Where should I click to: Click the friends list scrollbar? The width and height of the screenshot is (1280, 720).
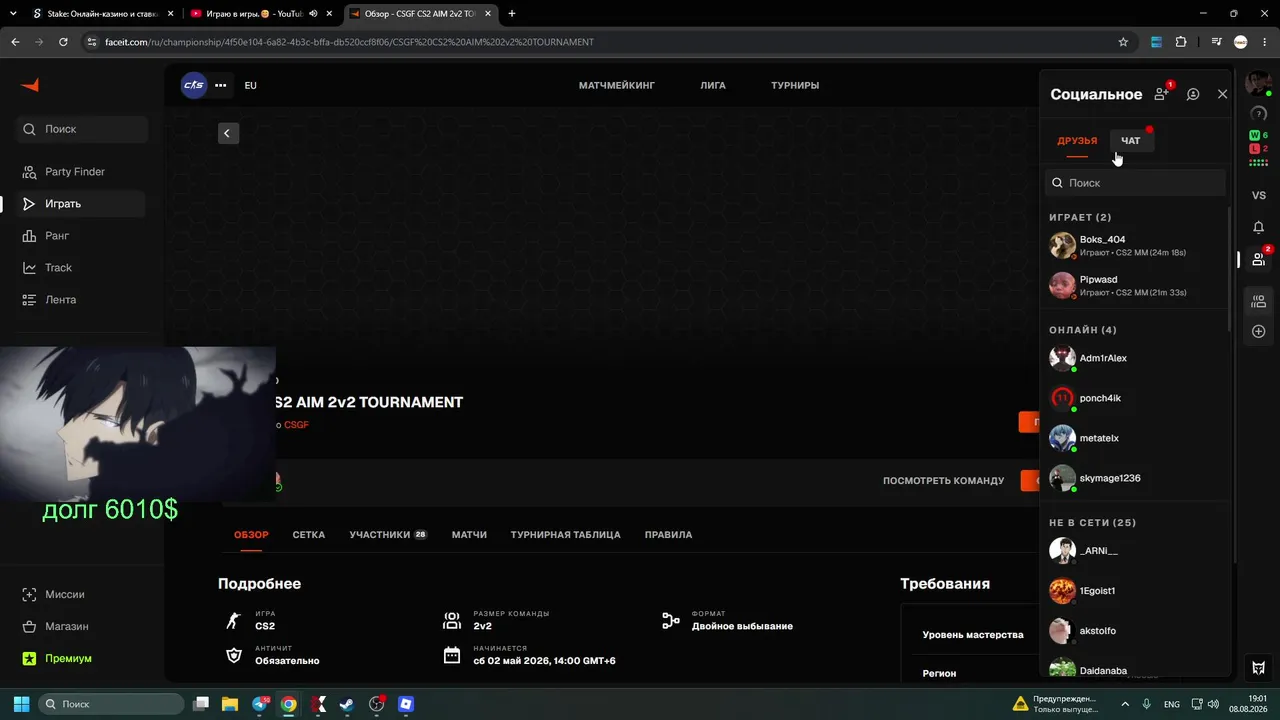[x=1230, y=270]
